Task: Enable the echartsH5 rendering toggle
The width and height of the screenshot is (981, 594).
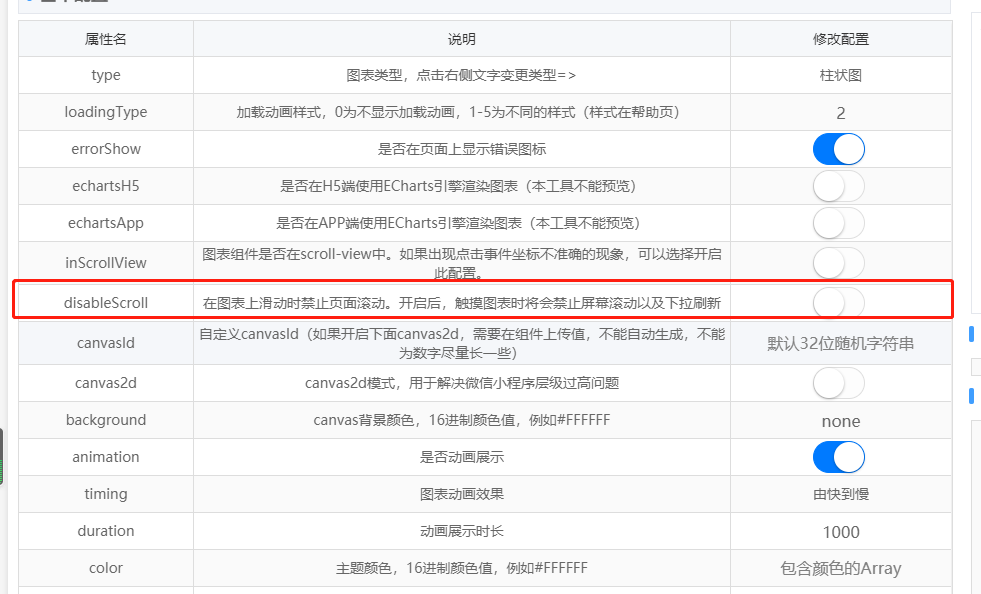Action: click(x=839, y=186)
